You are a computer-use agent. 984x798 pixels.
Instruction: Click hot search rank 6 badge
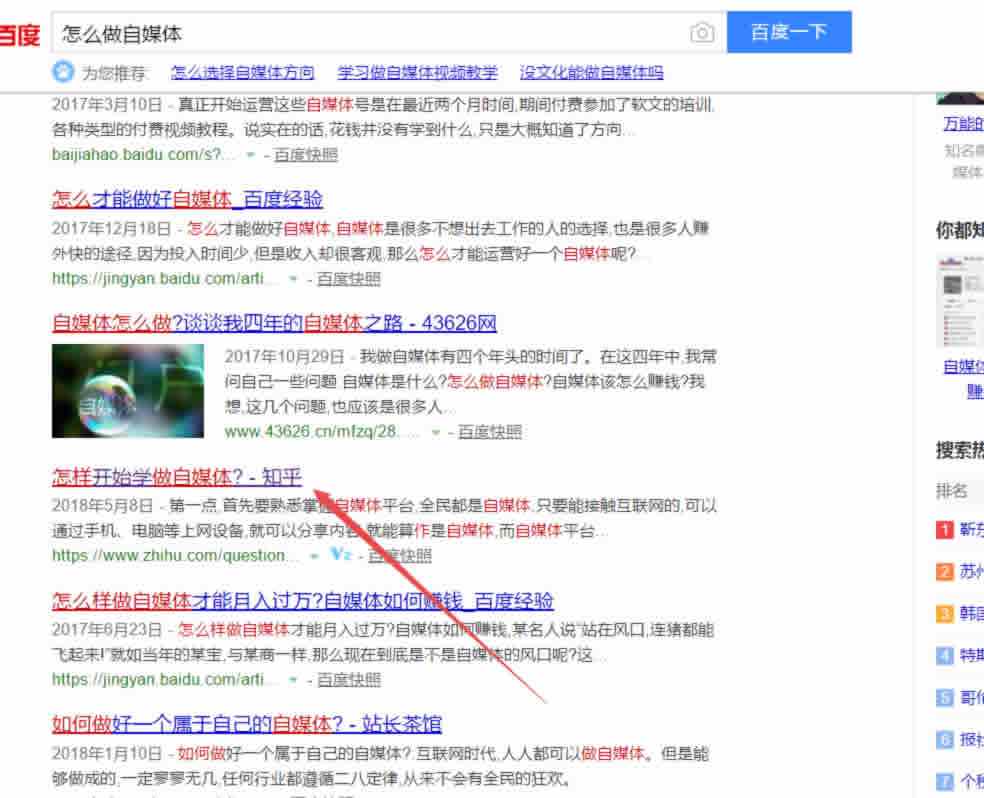tap(944, 740)
